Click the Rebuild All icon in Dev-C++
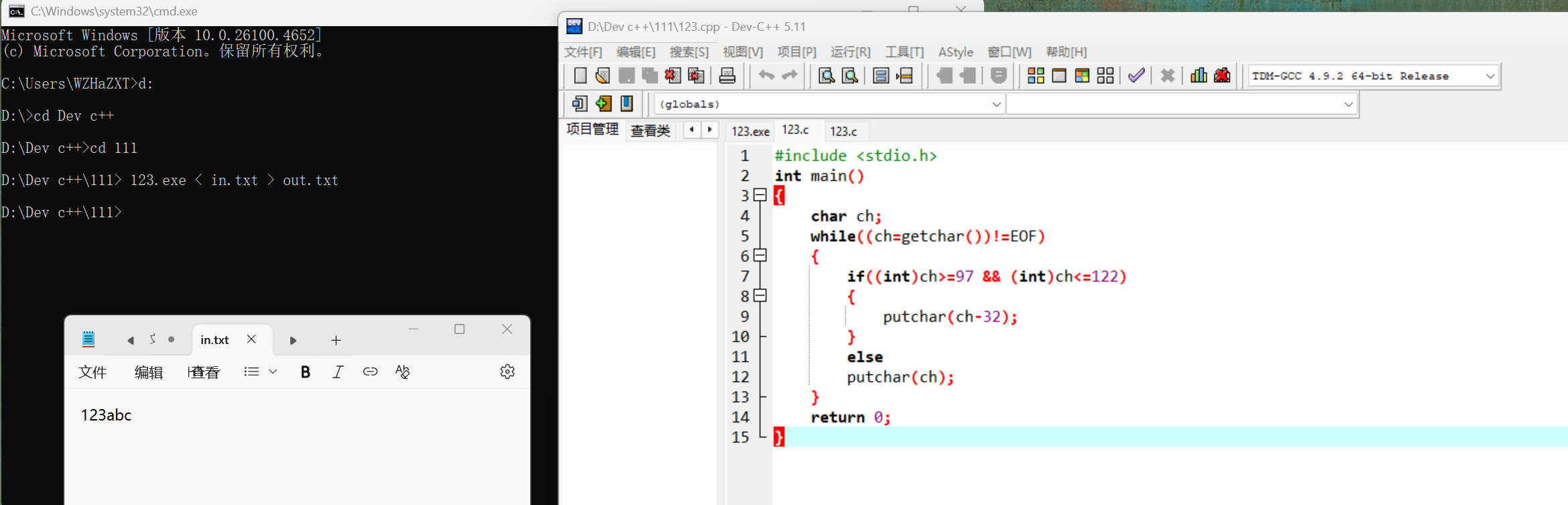 click(x=1105, y=76)
